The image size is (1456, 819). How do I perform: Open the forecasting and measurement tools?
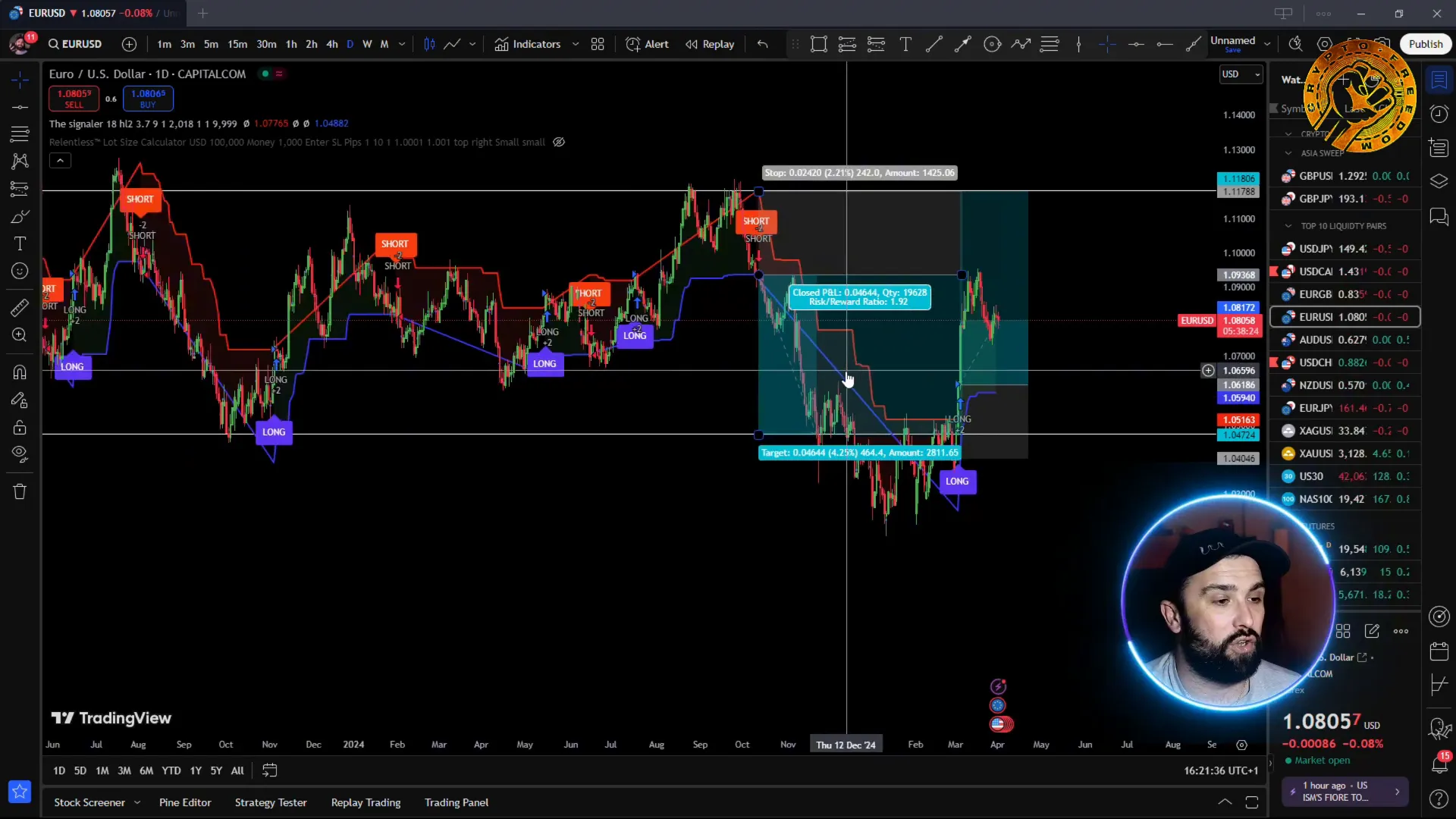click(x=20, y=189)
